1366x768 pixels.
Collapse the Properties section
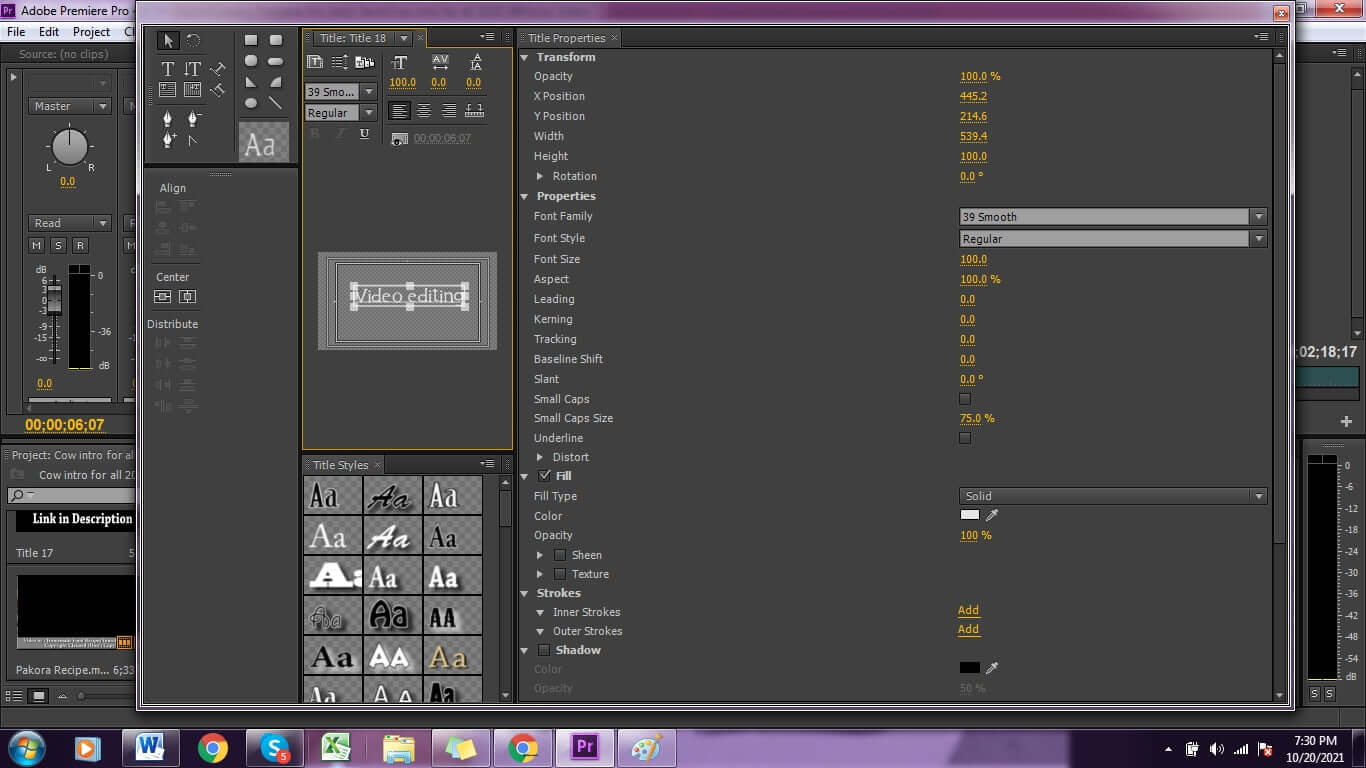point(525,196)
